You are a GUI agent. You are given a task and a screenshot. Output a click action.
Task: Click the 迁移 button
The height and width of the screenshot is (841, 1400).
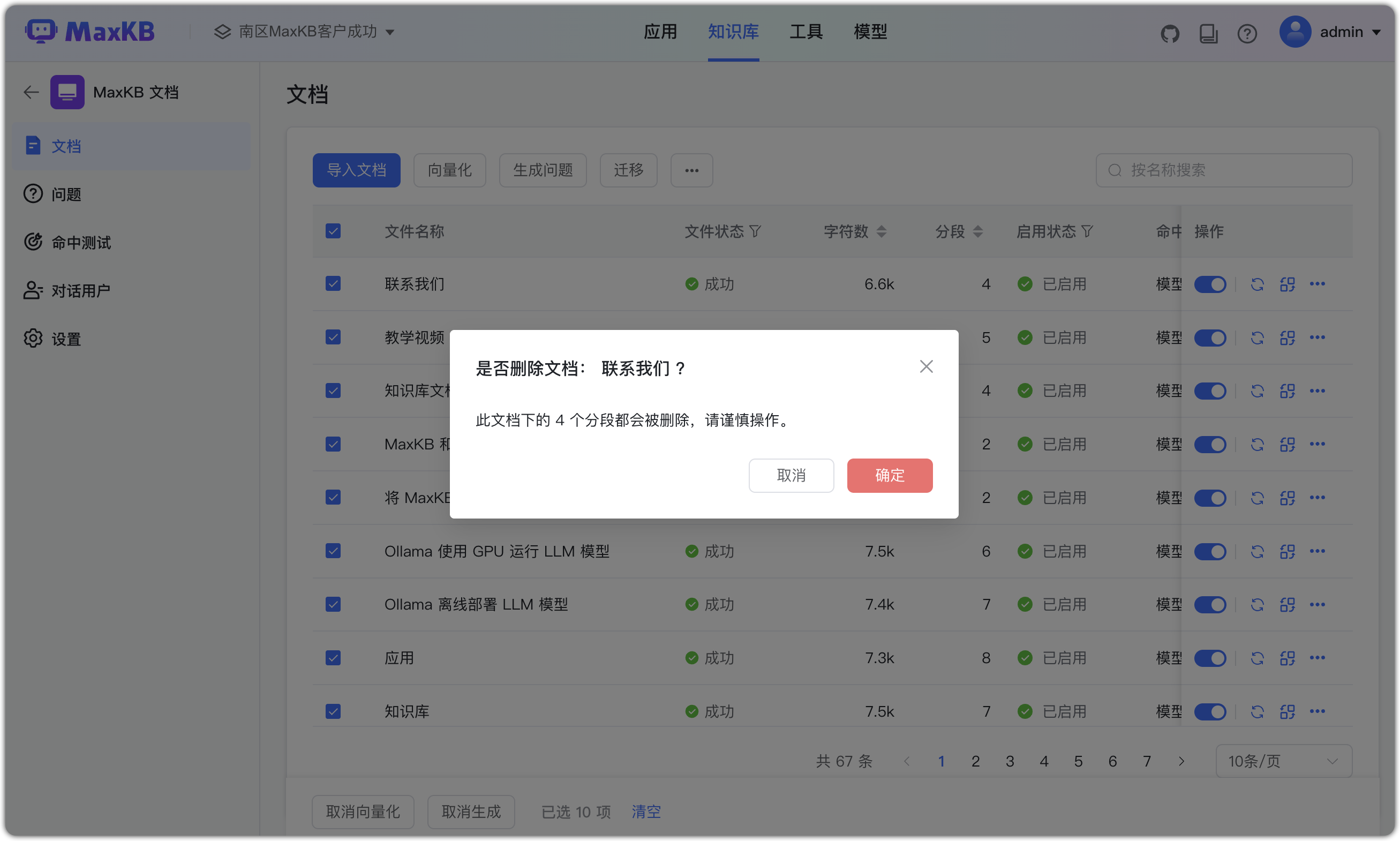click(628, 170)
